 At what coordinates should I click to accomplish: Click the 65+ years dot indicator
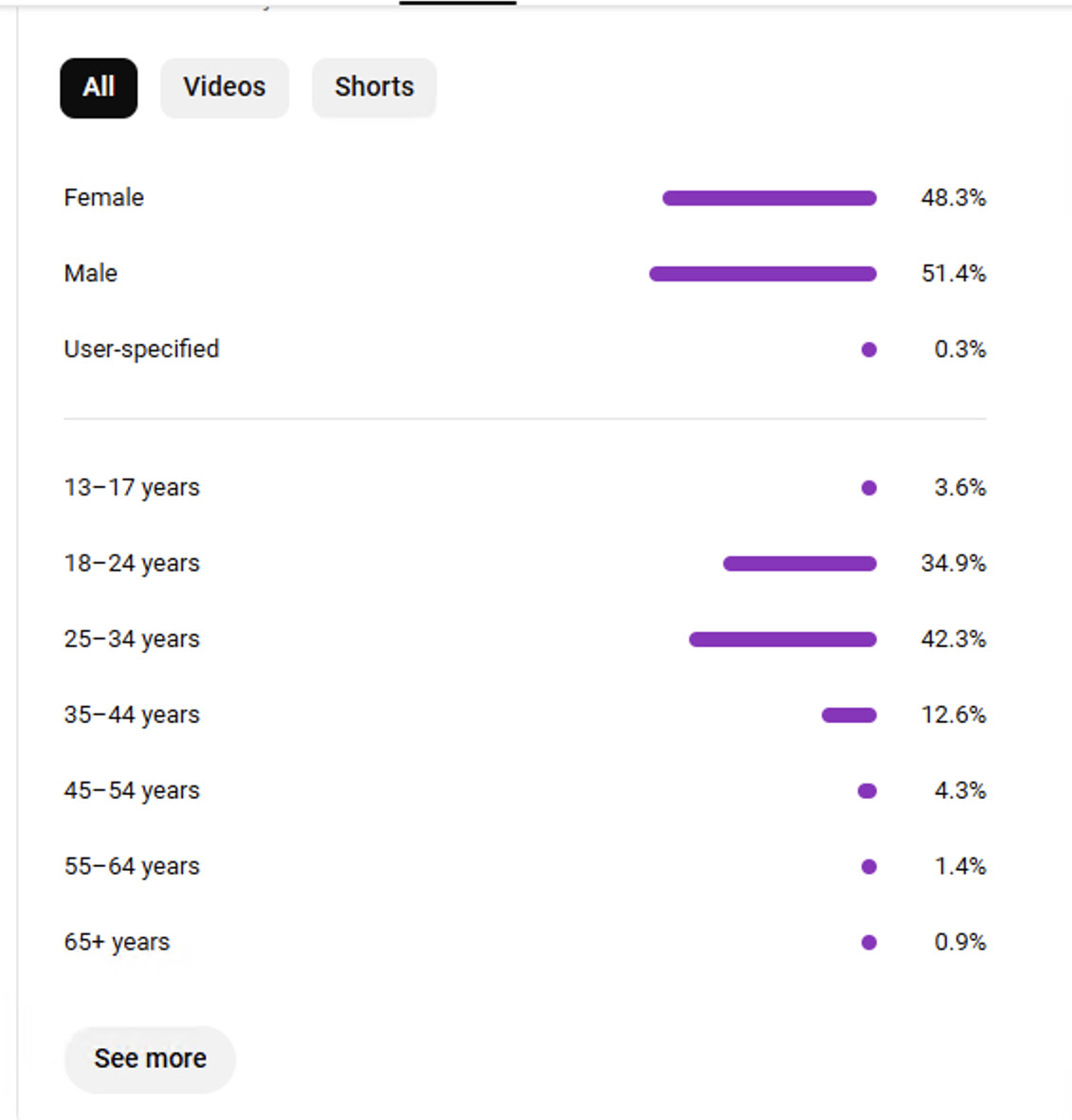869,942
